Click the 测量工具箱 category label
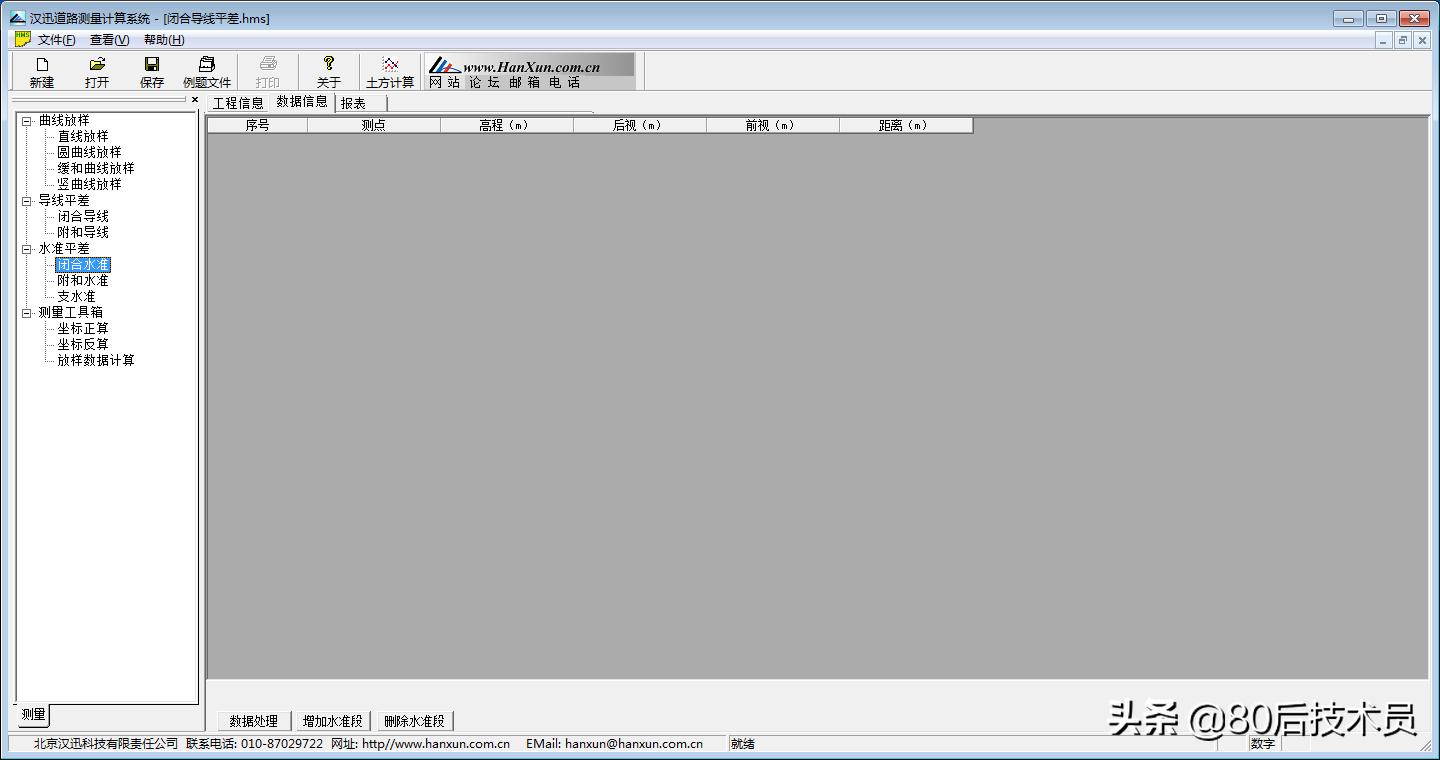Screen dimensions: 1440x760 click(x=70, y=312)
